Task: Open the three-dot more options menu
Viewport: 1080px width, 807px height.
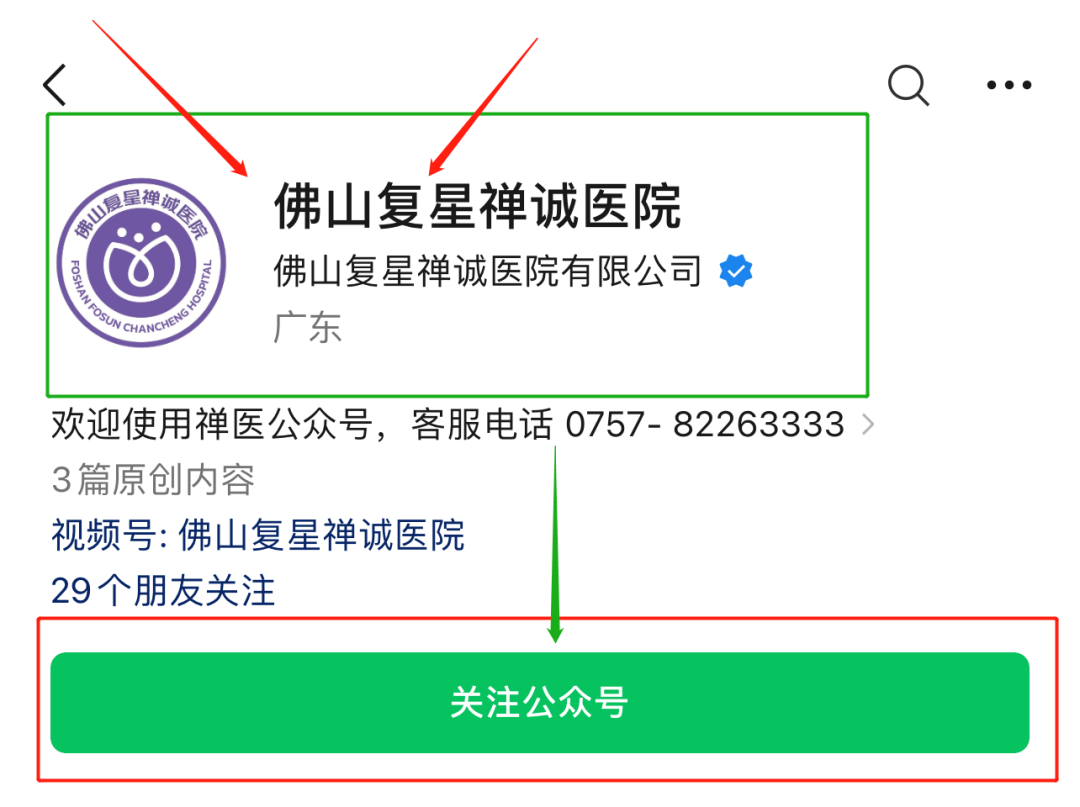Action: pyautogui.click(x=1009, y=85)
